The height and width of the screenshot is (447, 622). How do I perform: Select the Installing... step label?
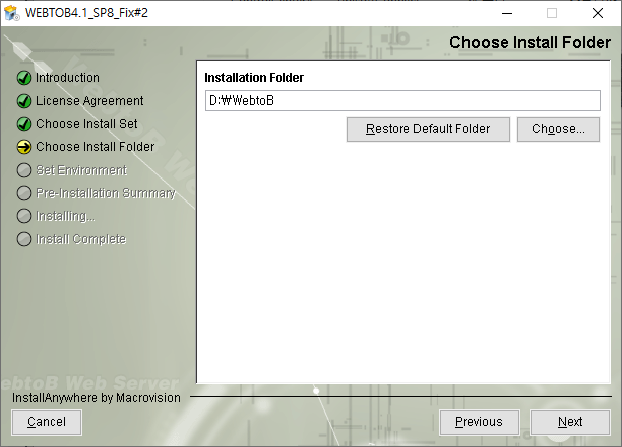click(66, 216)
